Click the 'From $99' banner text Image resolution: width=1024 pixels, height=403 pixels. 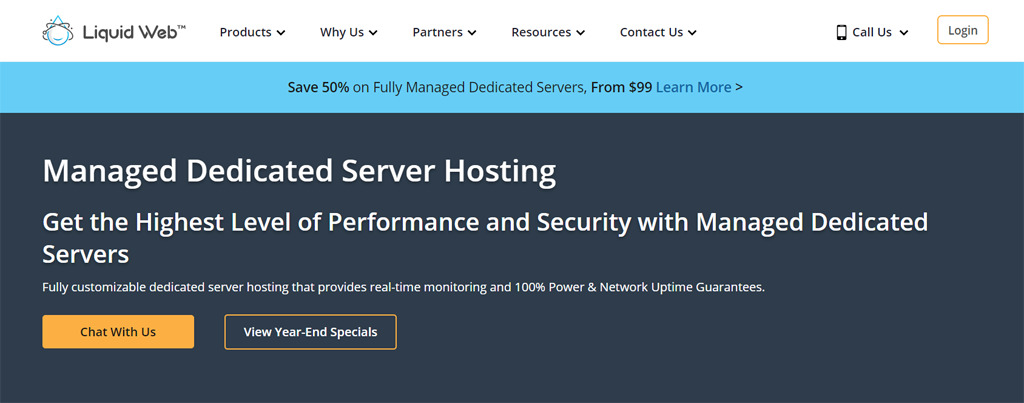(x=621, y=87)
